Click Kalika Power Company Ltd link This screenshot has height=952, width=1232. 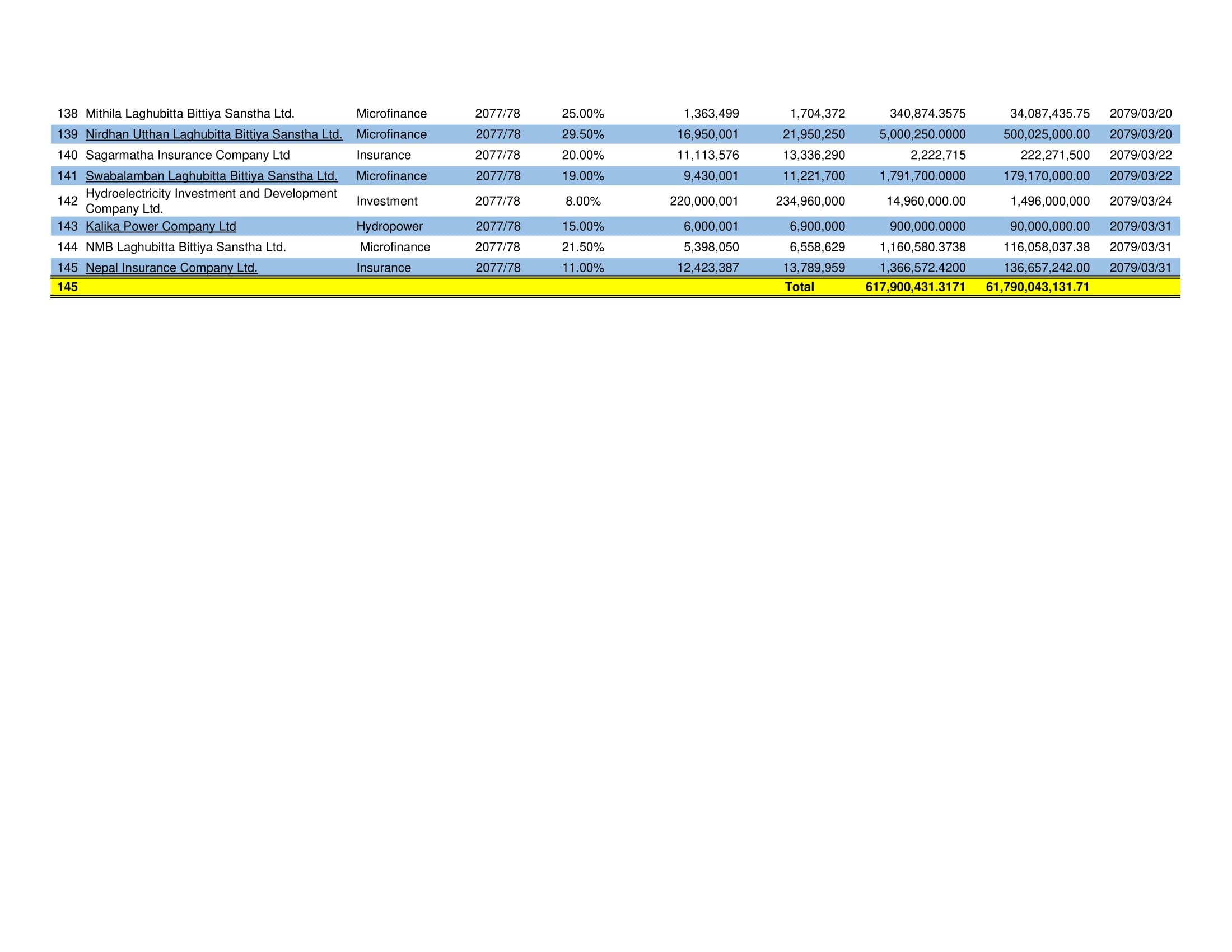click(x=161, y=226)
